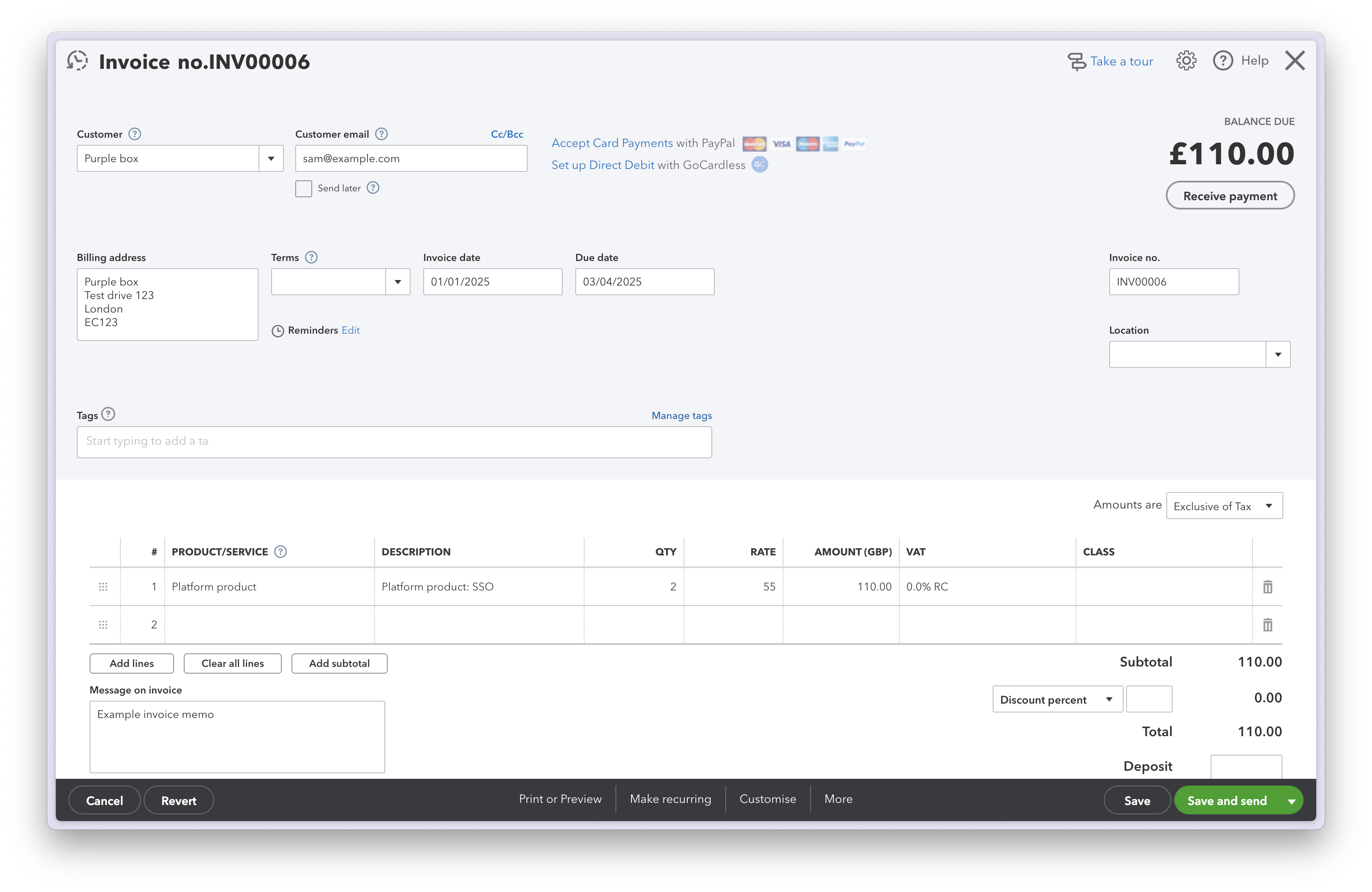The image size is (1372, 892).
Task: Open the Help question mark icon
Action: click(x=1223, y=60)
